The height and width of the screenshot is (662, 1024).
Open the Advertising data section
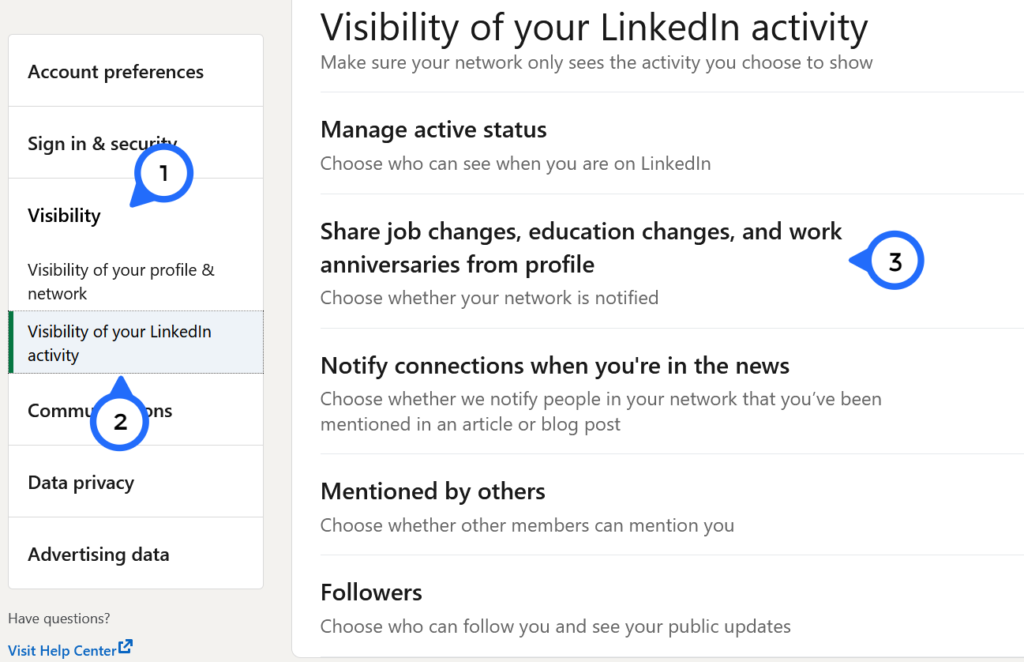pyautogui.click(x=136, y=554)
